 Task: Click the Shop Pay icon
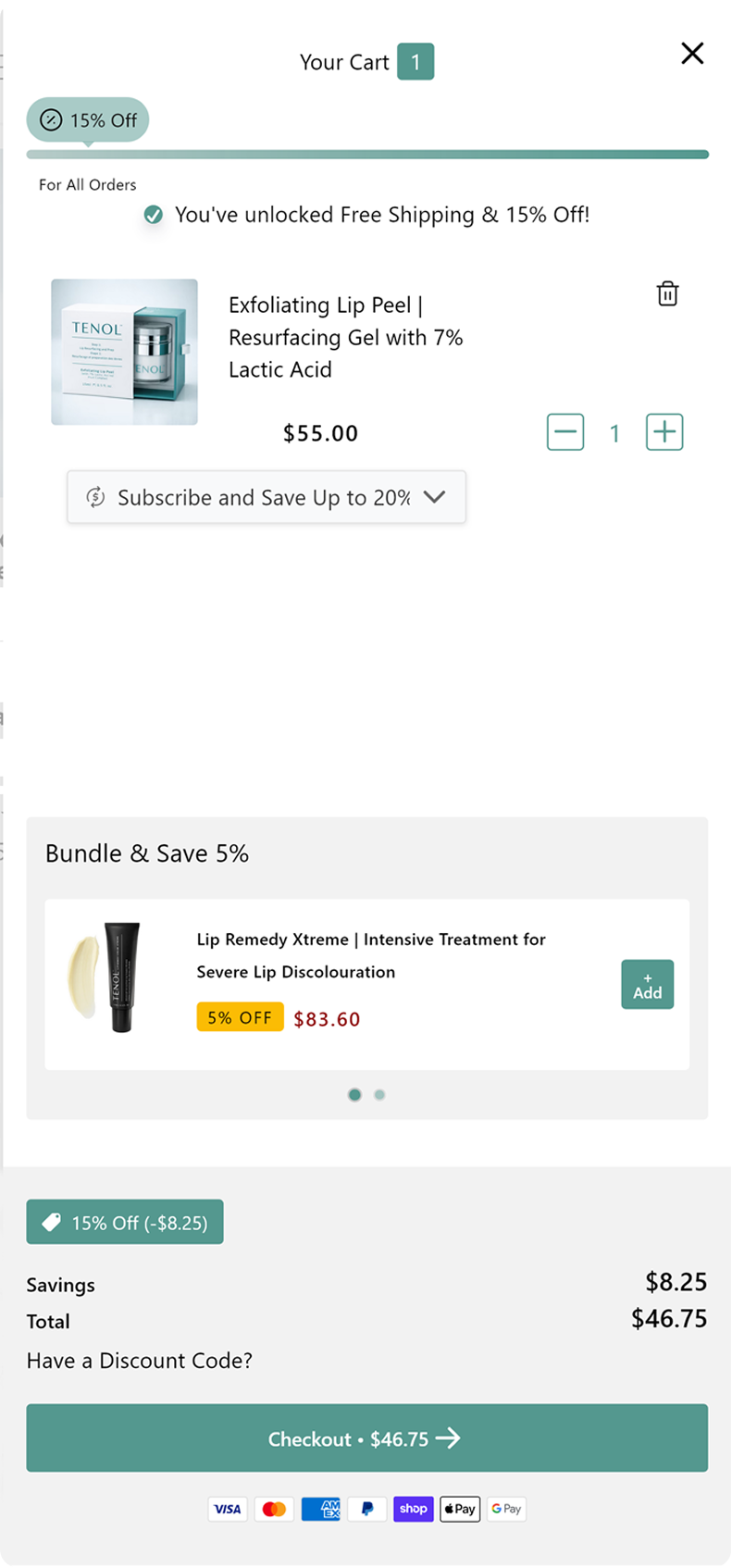tap(414, 1510)
